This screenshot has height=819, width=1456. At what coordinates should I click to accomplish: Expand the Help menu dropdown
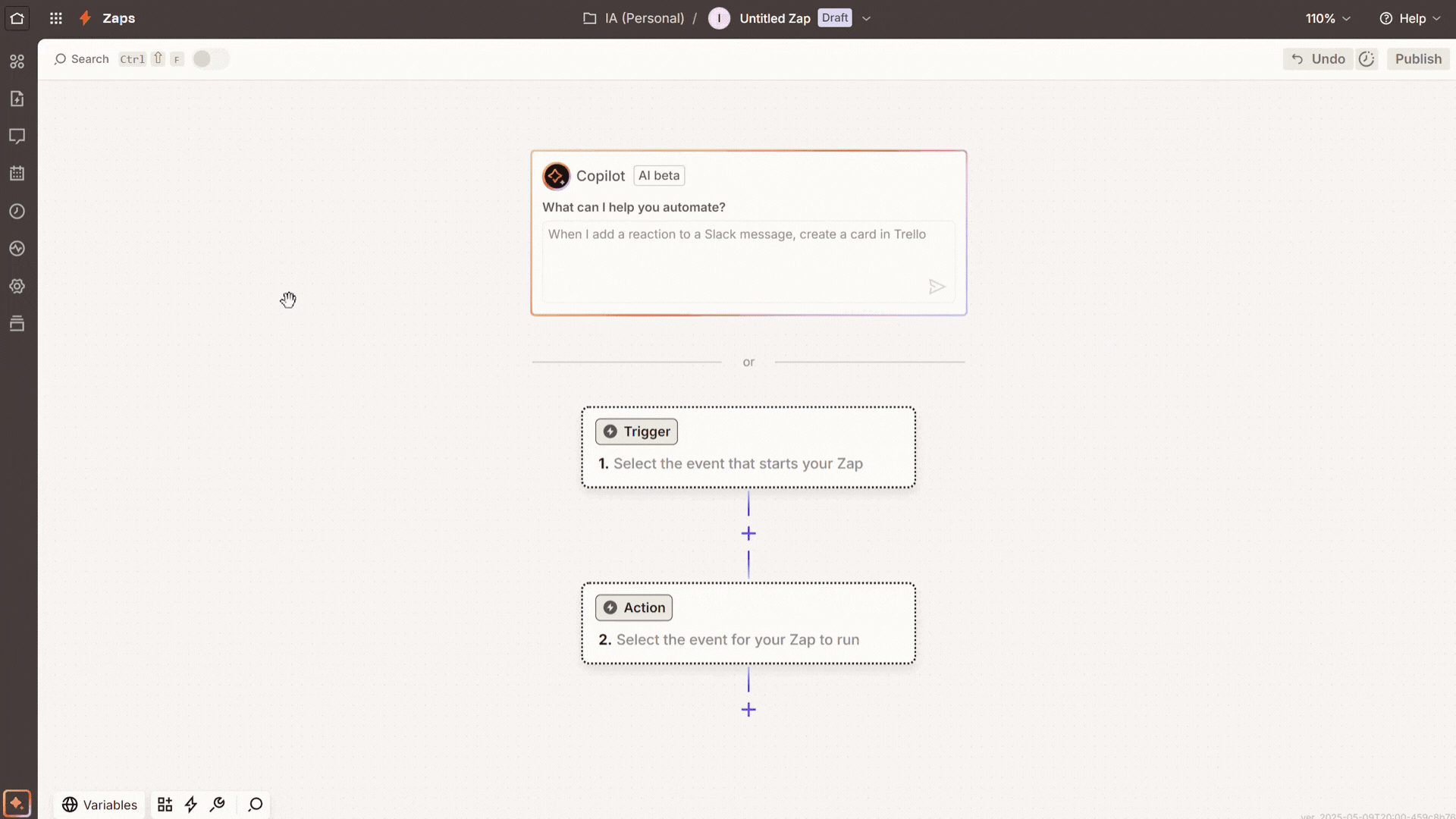[x=1410, y=18]
